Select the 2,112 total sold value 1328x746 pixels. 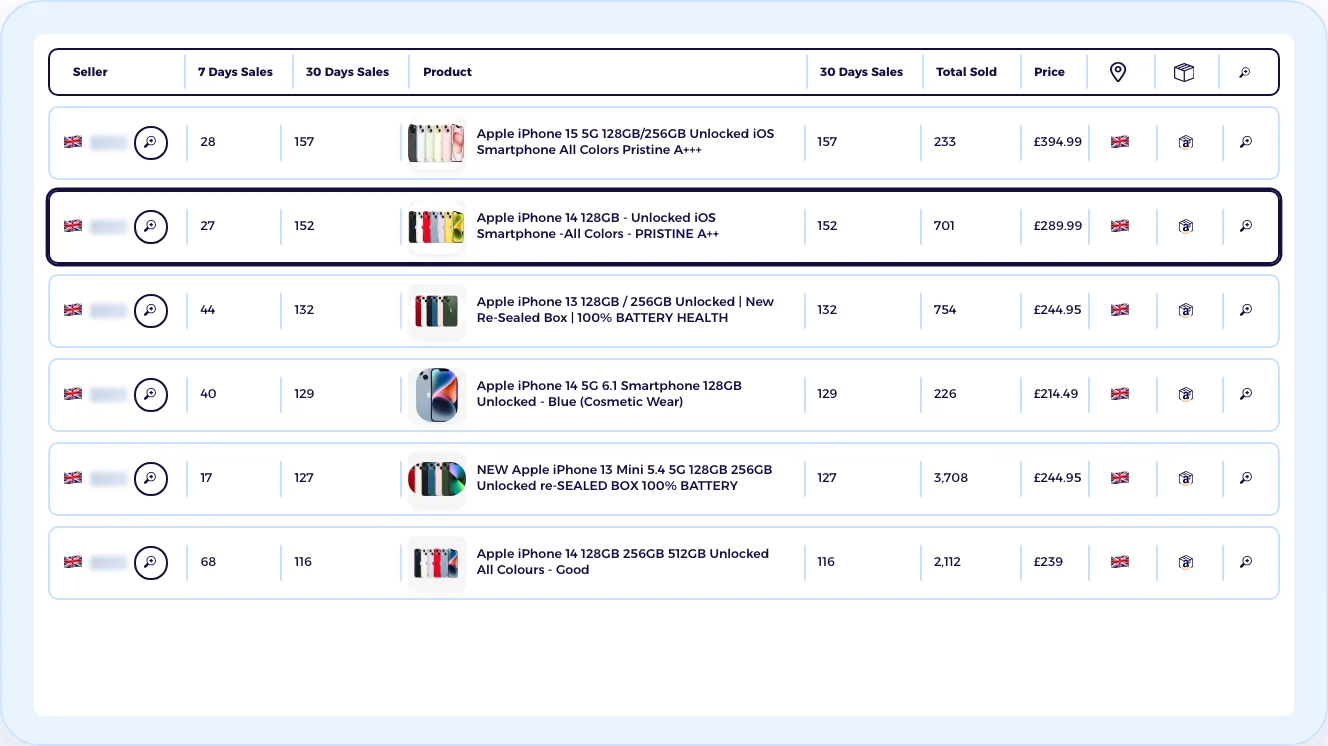click(x=947, y=562)
